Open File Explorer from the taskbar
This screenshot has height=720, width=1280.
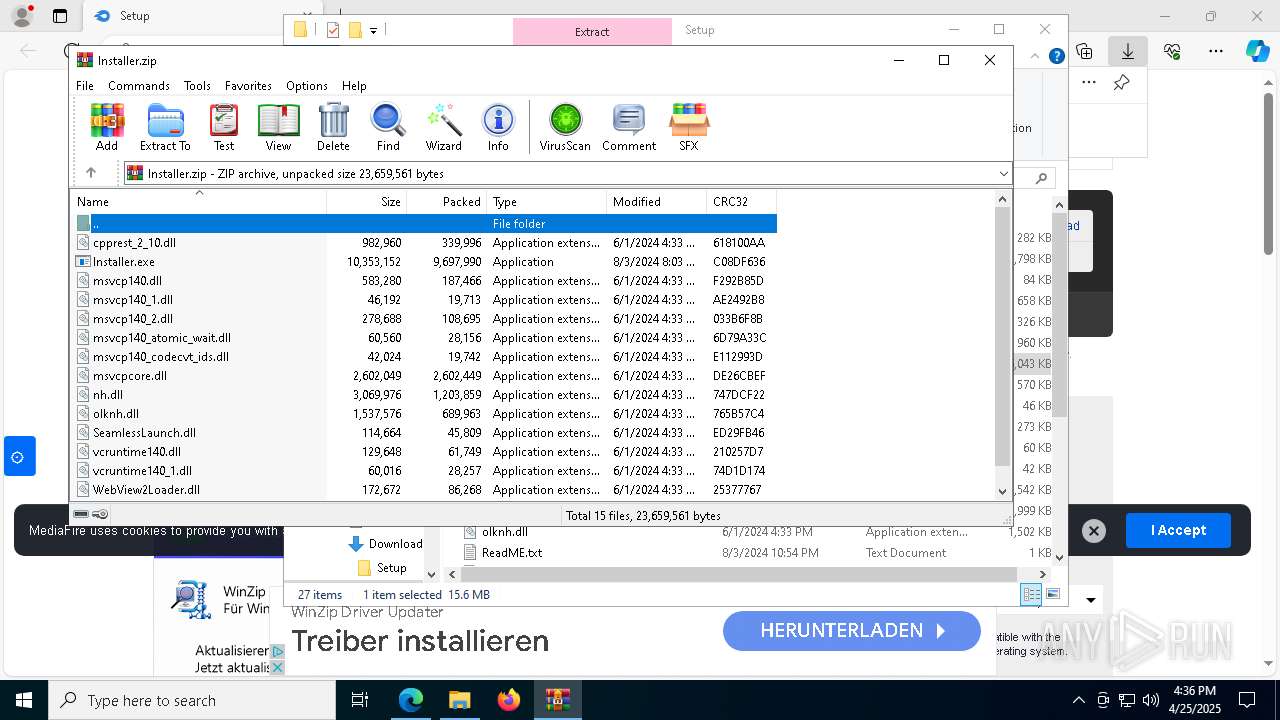point(459,700)
